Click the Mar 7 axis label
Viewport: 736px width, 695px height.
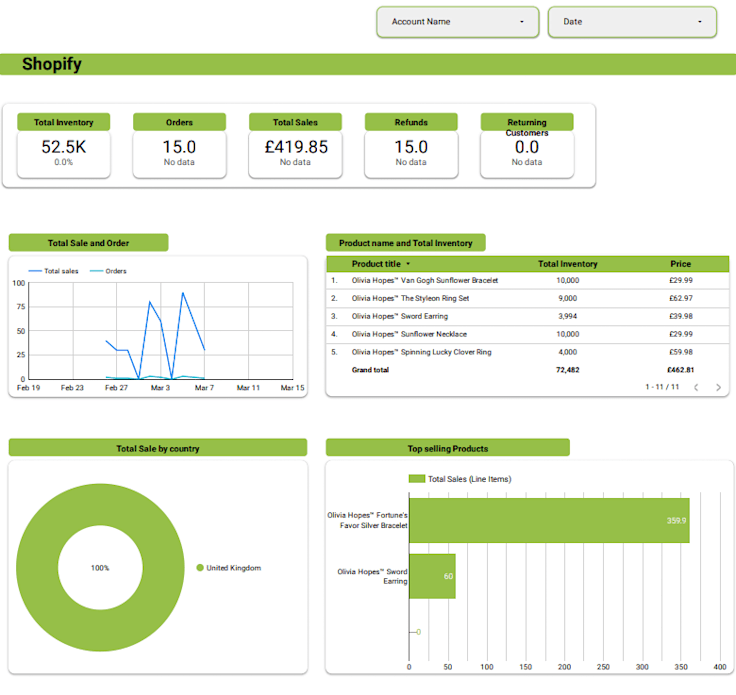point(204,388)
